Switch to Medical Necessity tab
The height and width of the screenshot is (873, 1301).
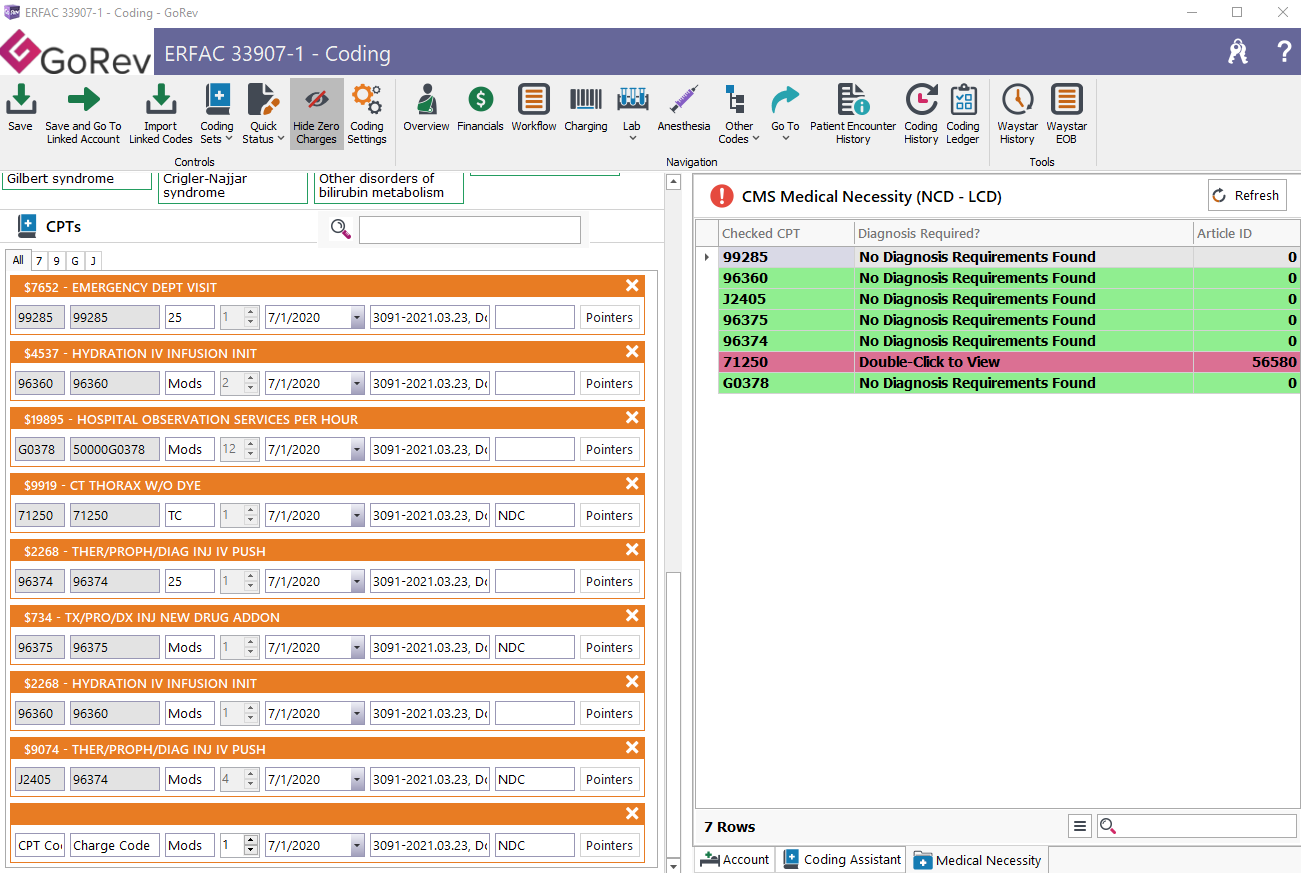(978, 860)
